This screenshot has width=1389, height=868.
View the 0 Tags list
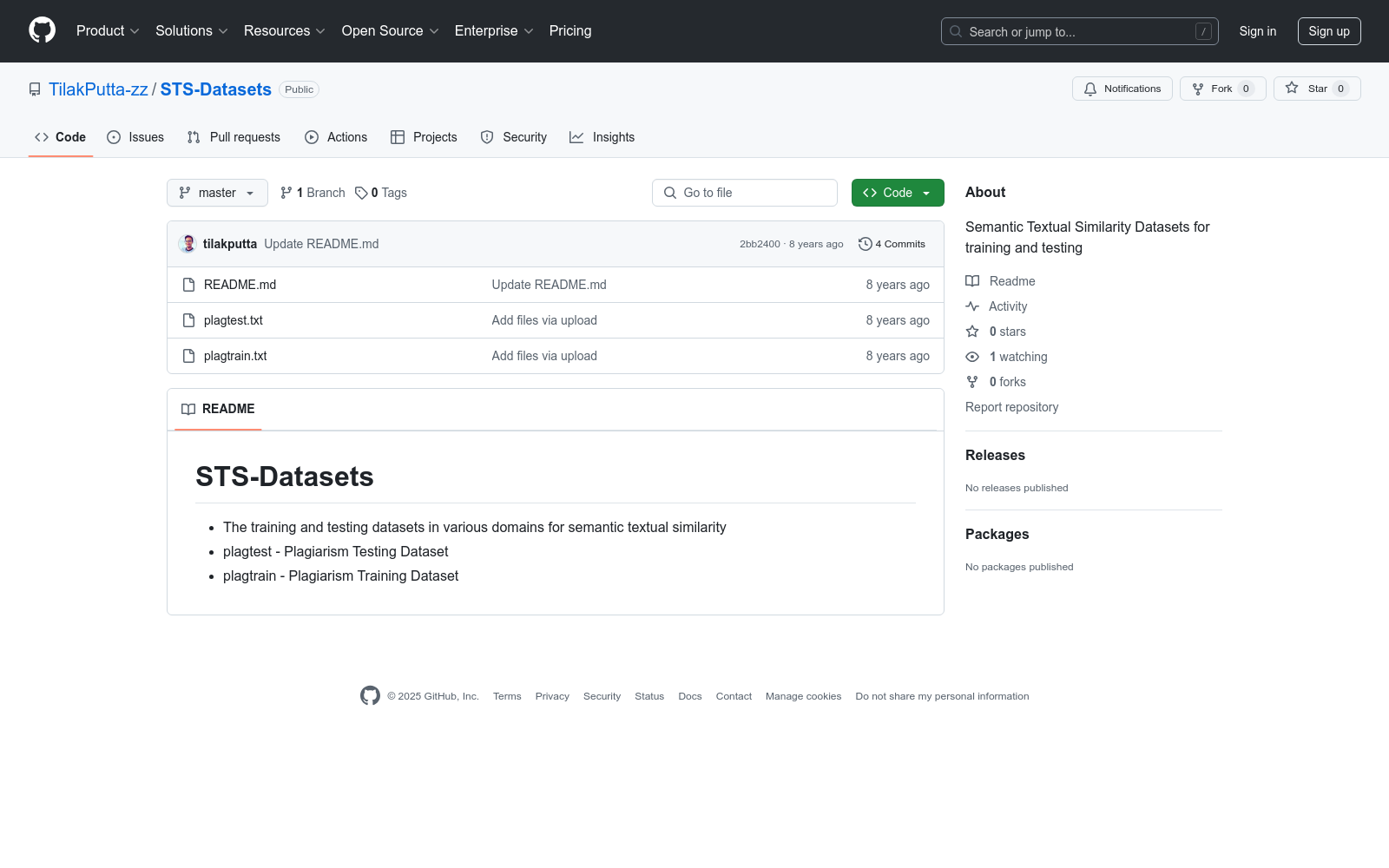(381, 193)
